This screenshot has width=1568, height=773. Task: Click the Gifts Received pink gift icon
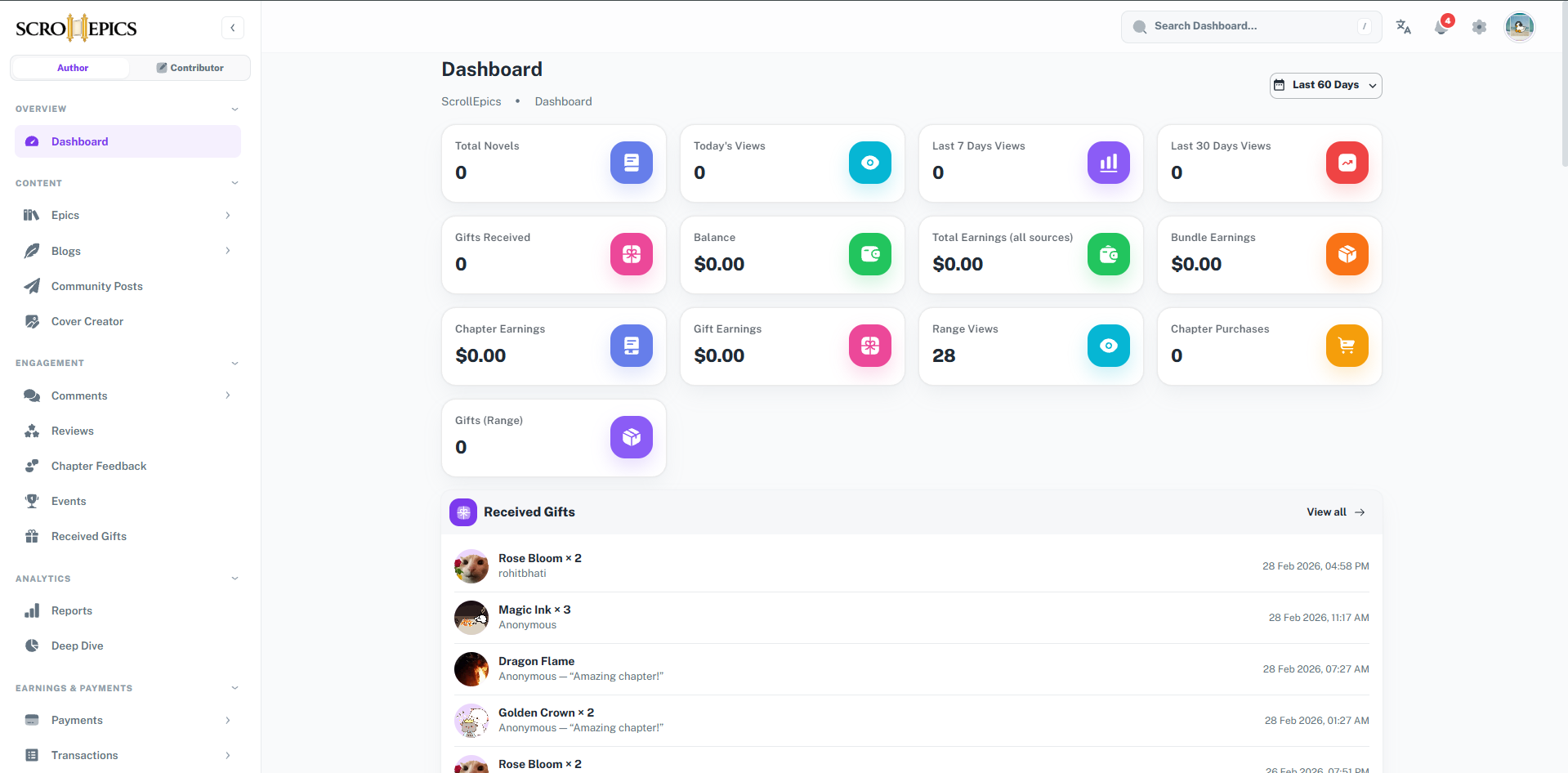click(x=632, y=254)
